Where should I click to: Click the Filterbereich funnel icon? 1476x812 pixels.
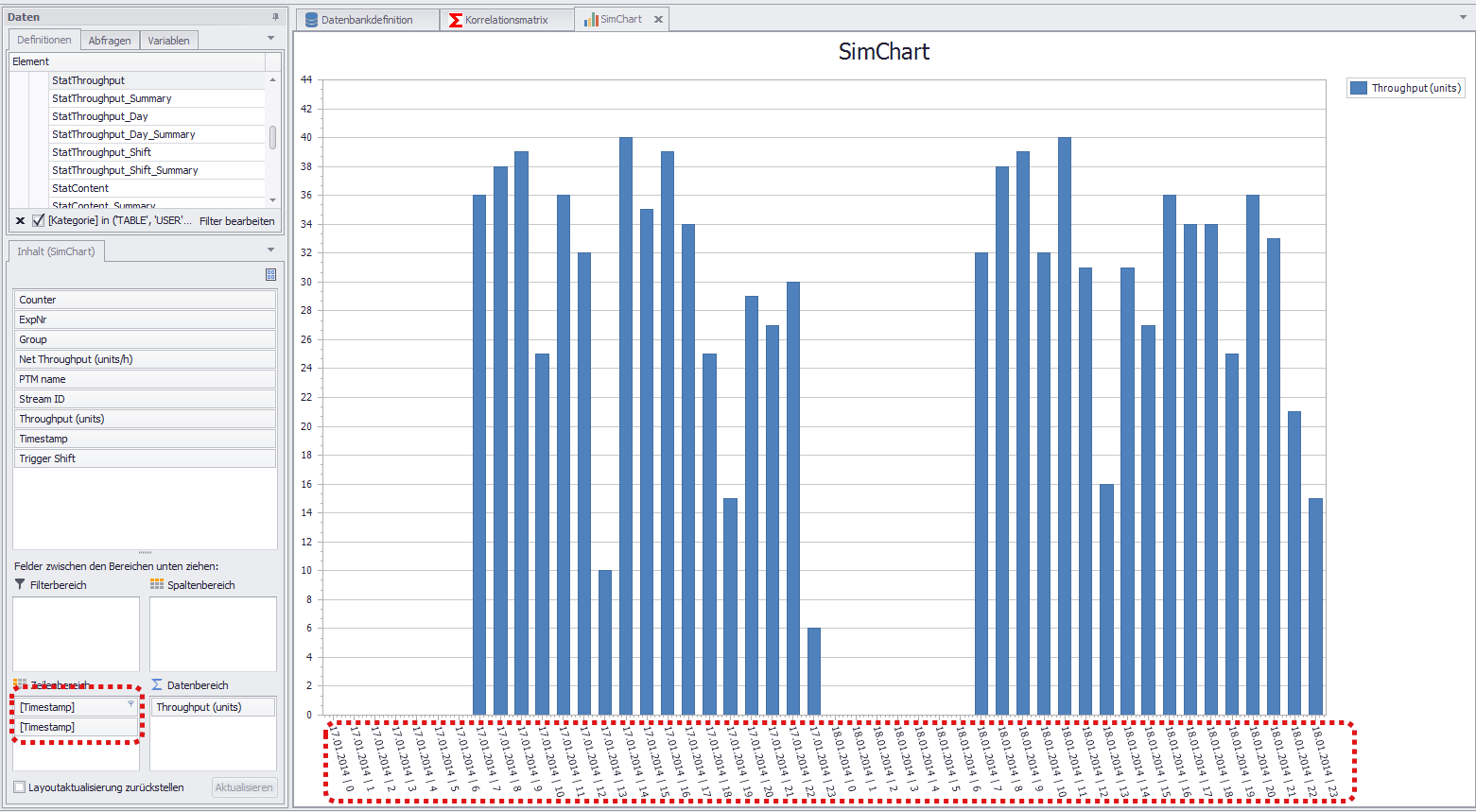(x=20, y=585)
